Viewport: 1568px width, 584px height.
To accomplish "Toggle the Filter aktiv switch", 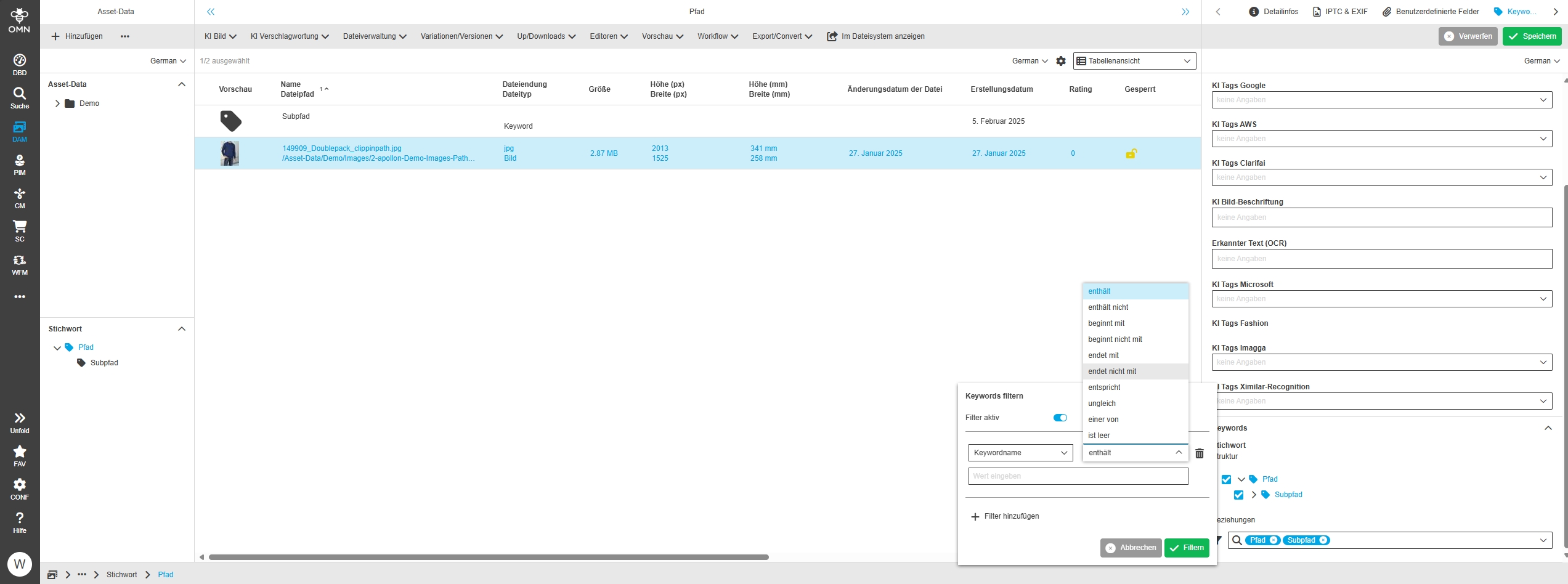I will 1060,418.
